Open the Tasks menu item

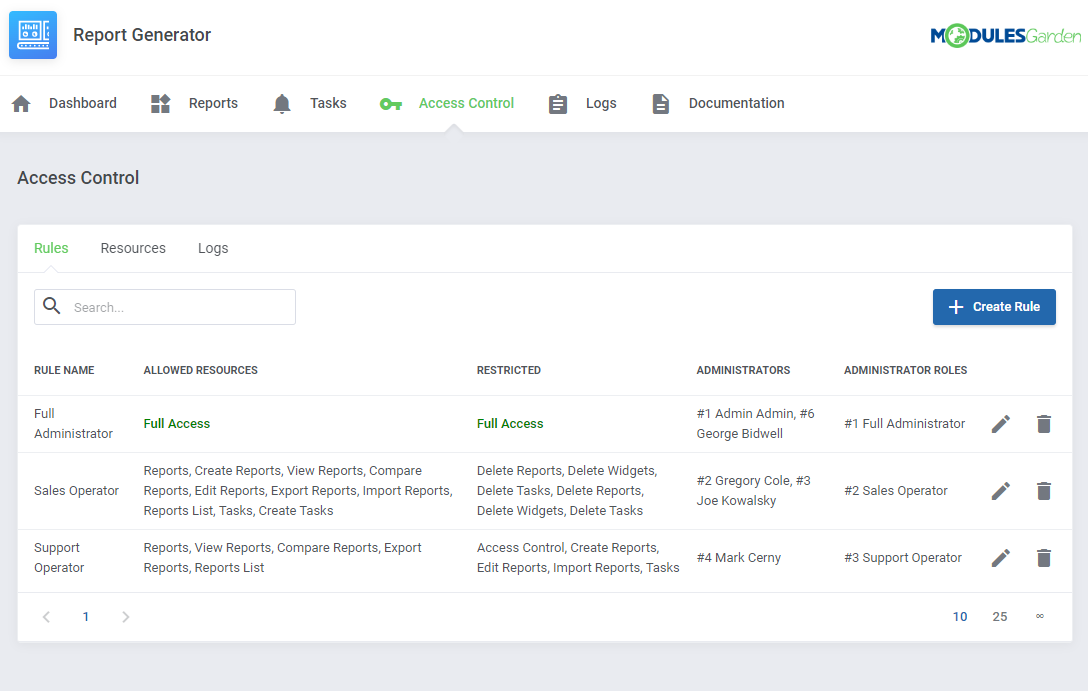pos(328,103)
